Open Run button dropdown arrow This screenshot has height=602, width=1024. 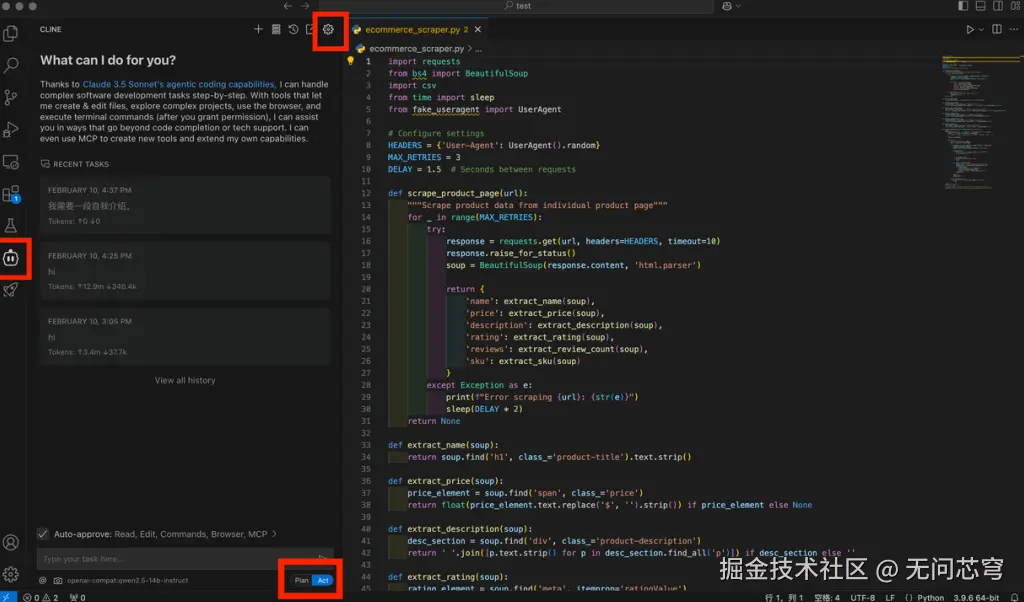point(981,29)
